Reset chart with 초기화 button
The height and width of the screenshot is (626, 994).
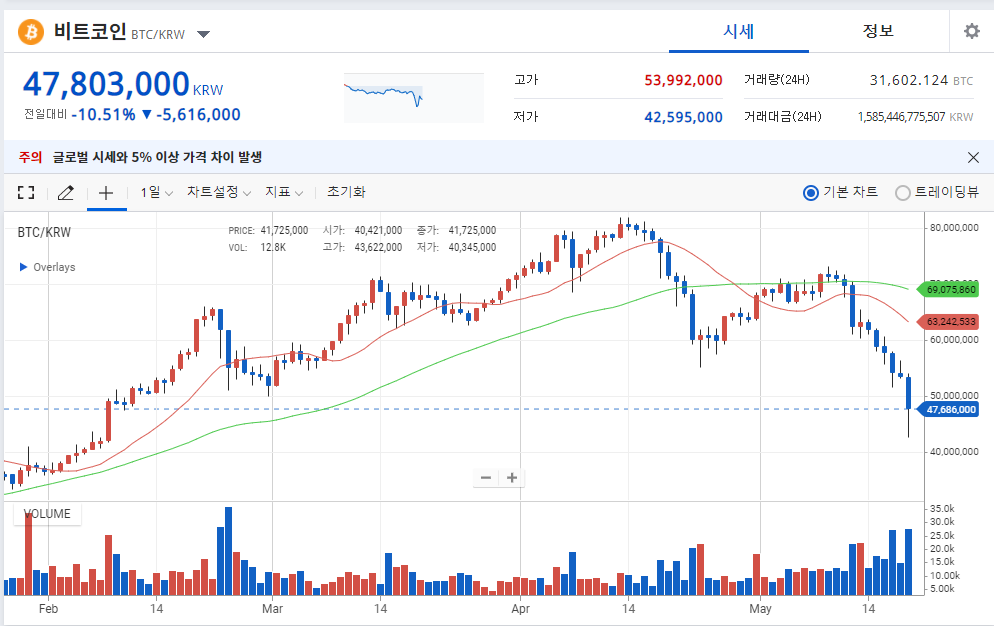346,192
